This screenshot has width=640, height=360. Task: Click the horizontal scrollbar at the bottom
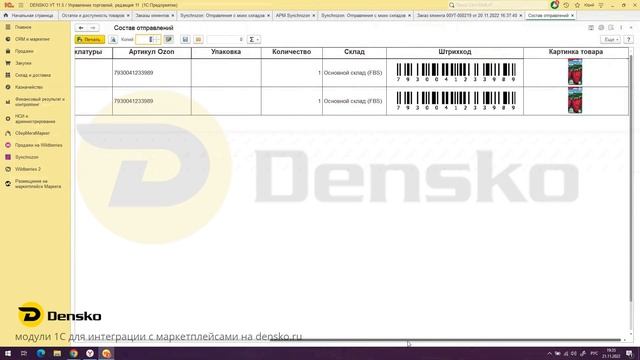[445, 340]
